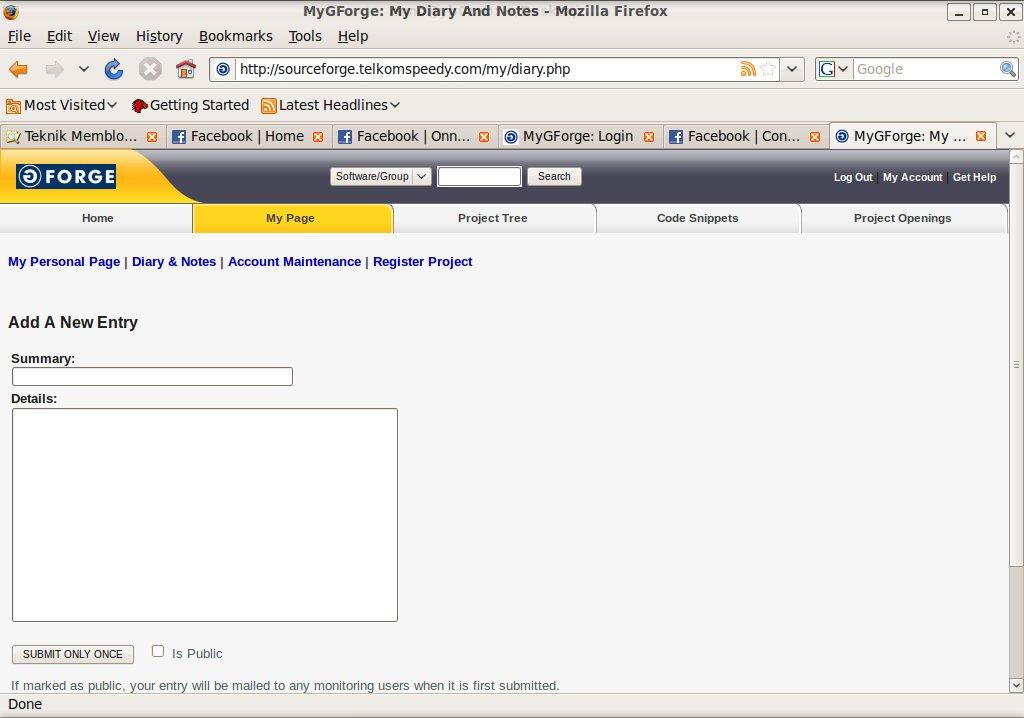Open the Most Visited bookmarks folder
This screenshot has width=1024, height=718.
pos(61,105)
